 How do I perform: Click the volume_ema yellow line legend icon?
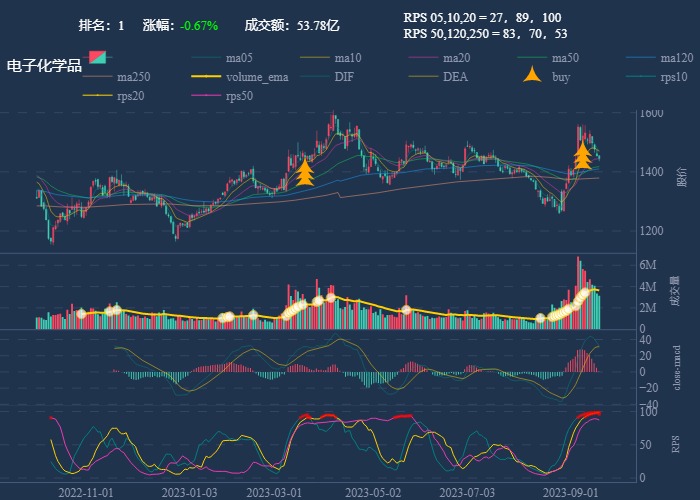[x=206, y=77]
